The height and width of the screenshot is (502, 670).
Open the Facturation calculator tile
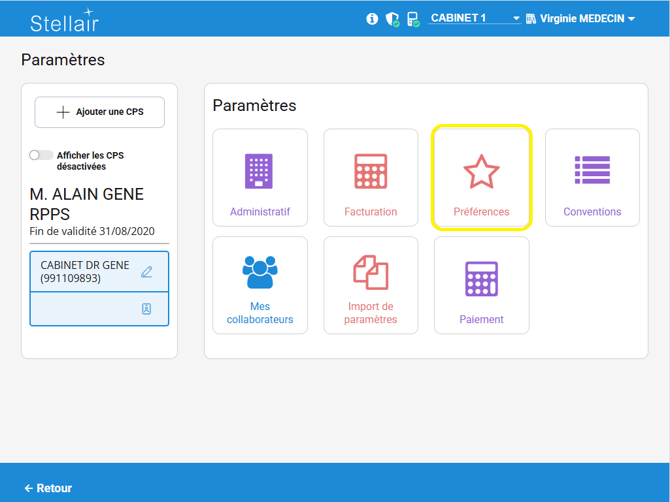click(x=371, y=177)
